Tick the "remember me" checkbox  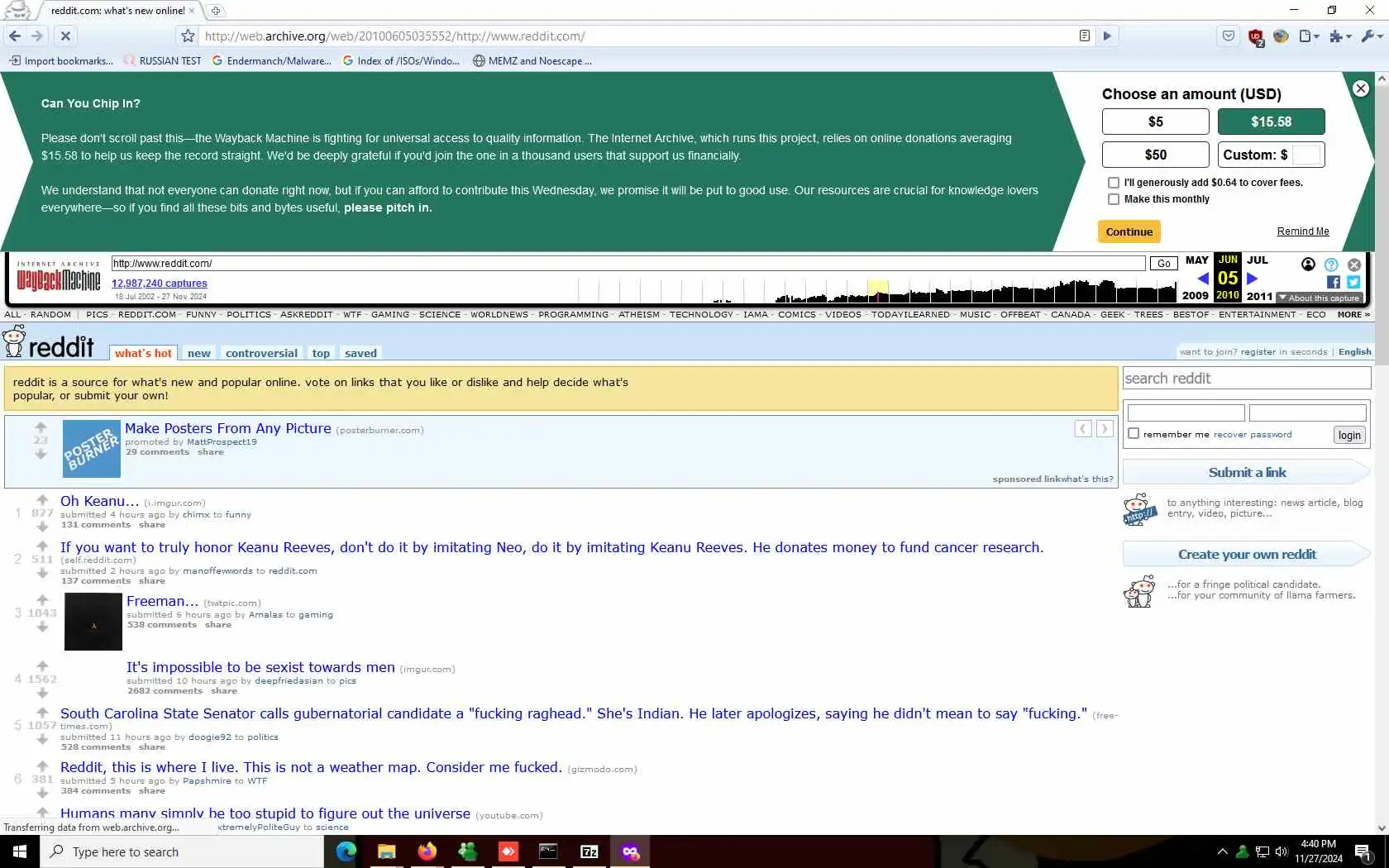(1134, 433)
